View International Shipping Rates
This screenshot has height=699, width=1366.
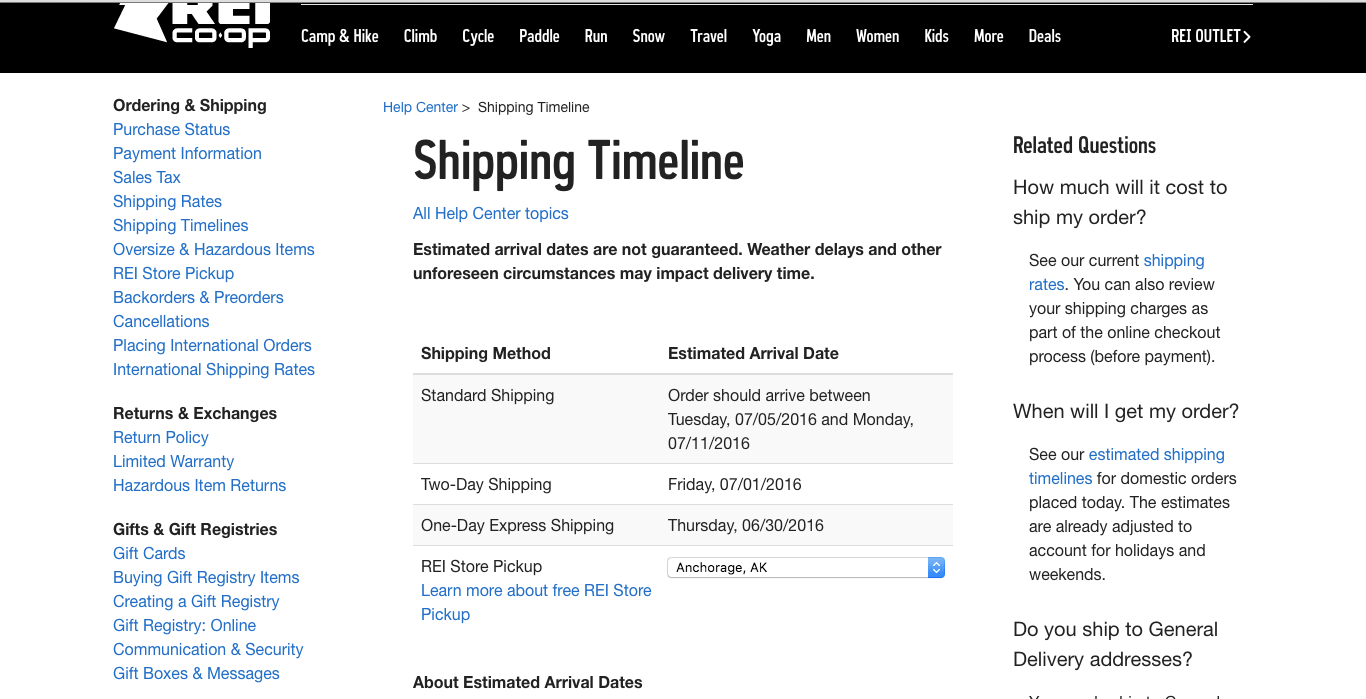click(213, 369)
